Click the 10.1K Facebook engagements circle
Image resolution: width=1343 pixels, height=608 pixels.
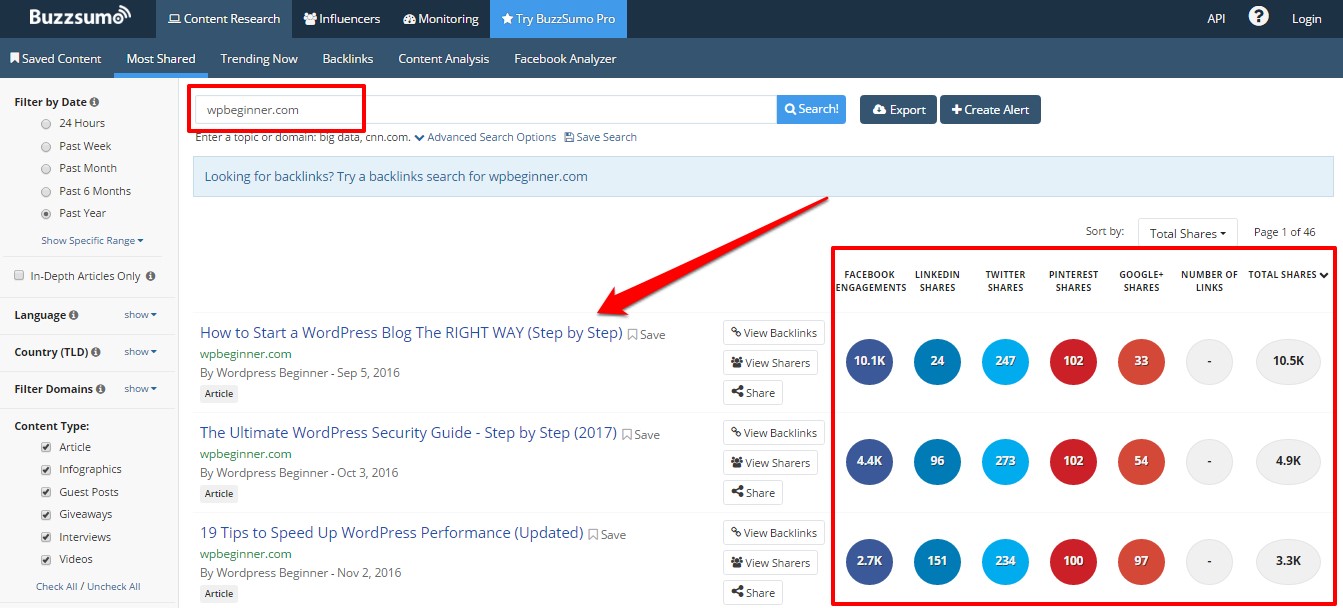869,361
